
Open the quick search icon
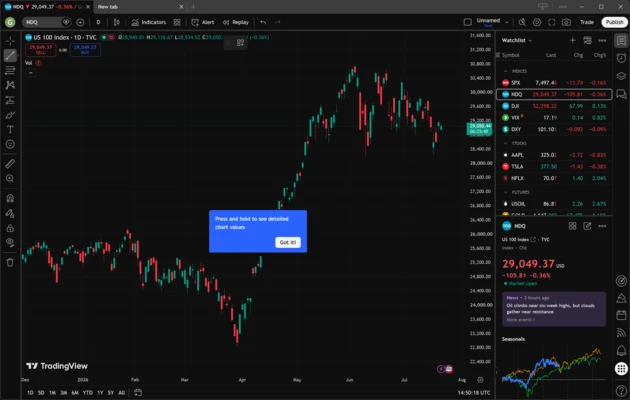point(522,22)
